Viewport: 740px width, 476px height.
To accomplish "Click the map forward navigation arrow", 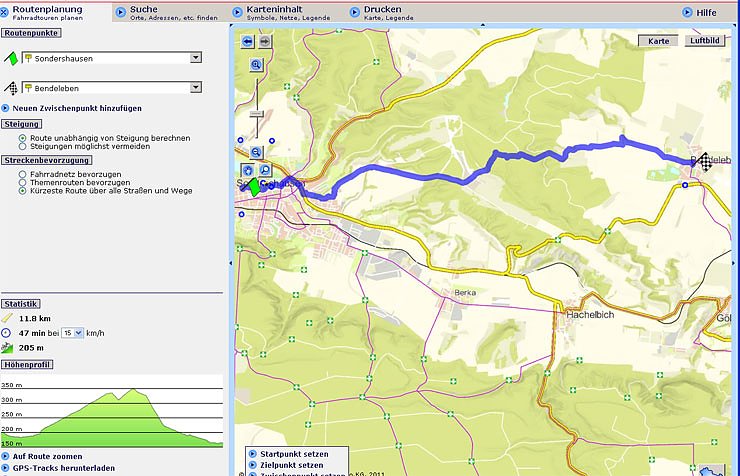I will (264, 42).
